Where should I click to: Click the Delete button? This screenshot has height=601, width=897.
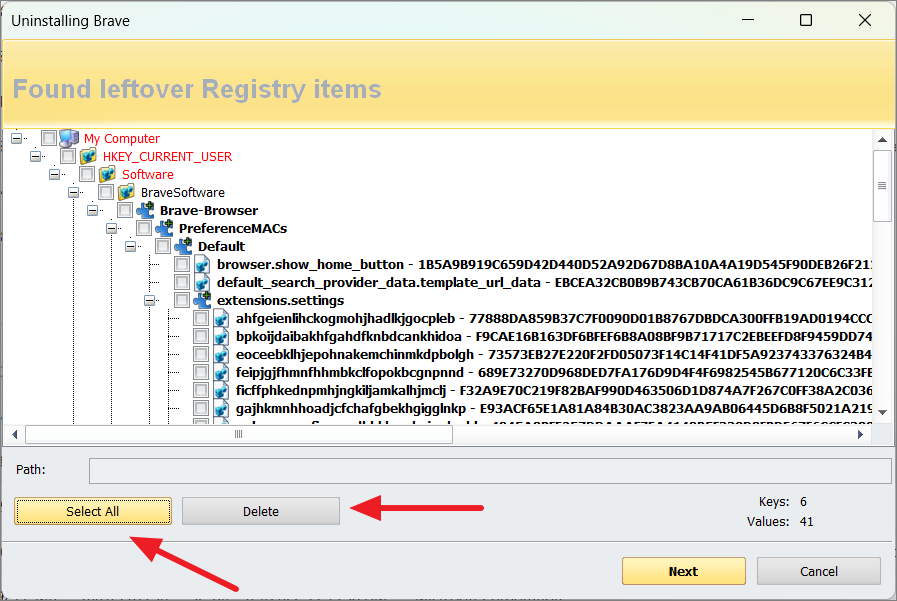pyautogui.click(x=261, y=511)
